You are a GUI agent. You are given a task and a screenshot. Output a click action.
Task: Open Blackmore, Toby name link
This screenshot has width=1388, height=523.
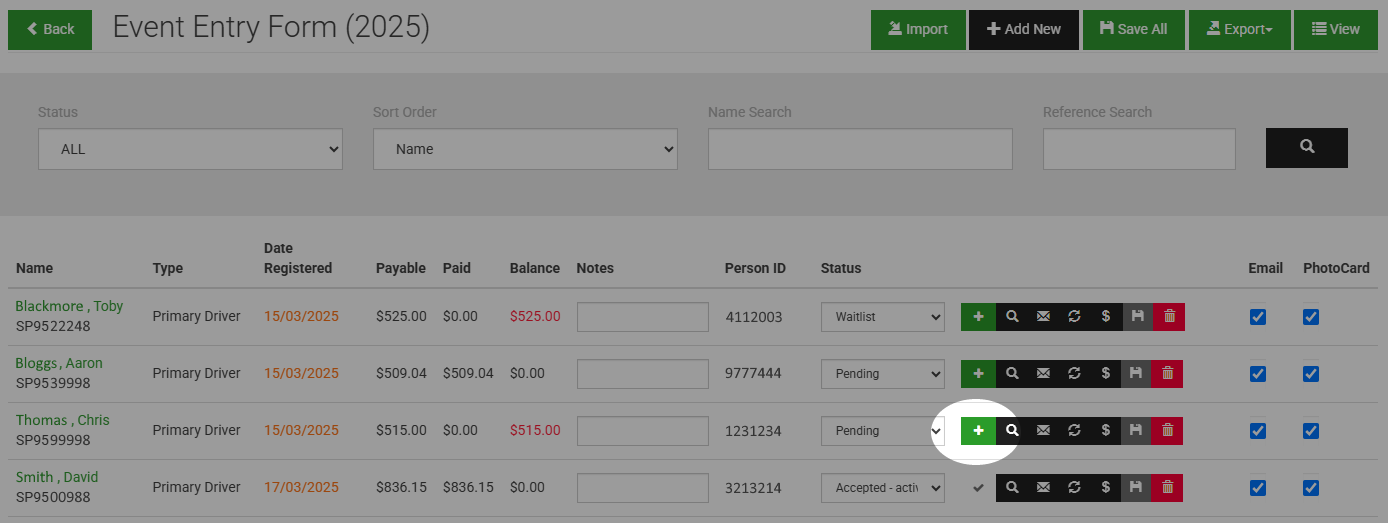pyautogui.click(x=69, y=306)
